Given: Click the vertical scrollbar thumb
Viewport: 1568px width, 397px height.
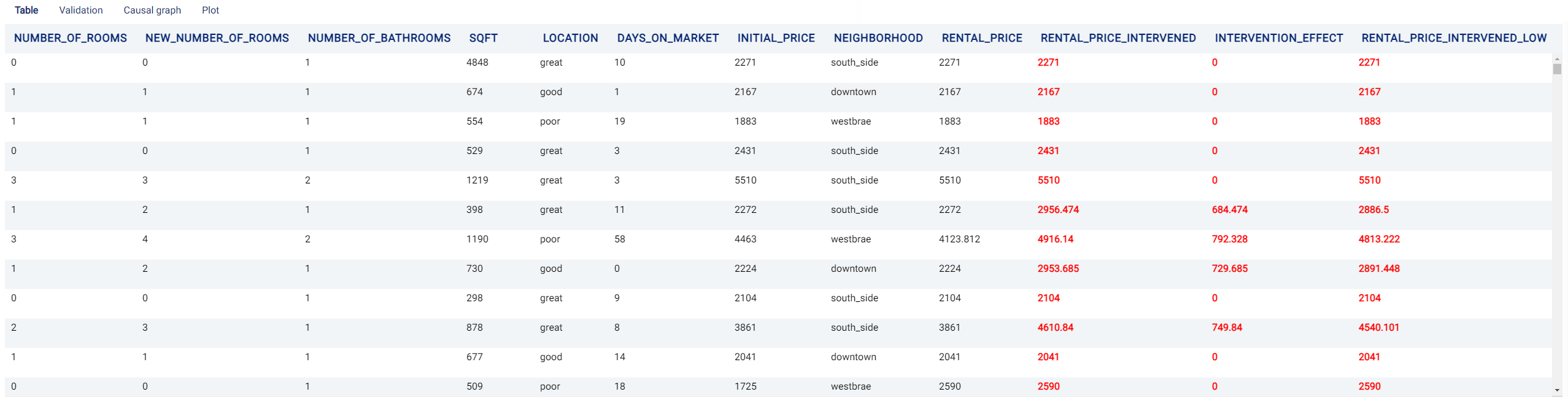Looking at the screenshot, I should pos(1557,69).
